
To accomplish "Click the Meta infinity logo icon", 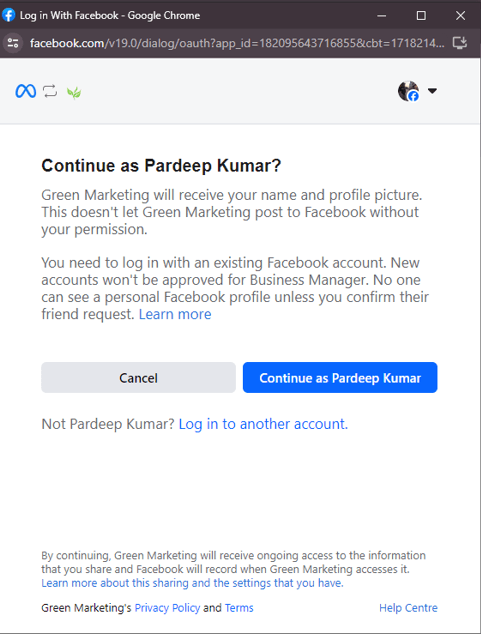I will point(25,91).
